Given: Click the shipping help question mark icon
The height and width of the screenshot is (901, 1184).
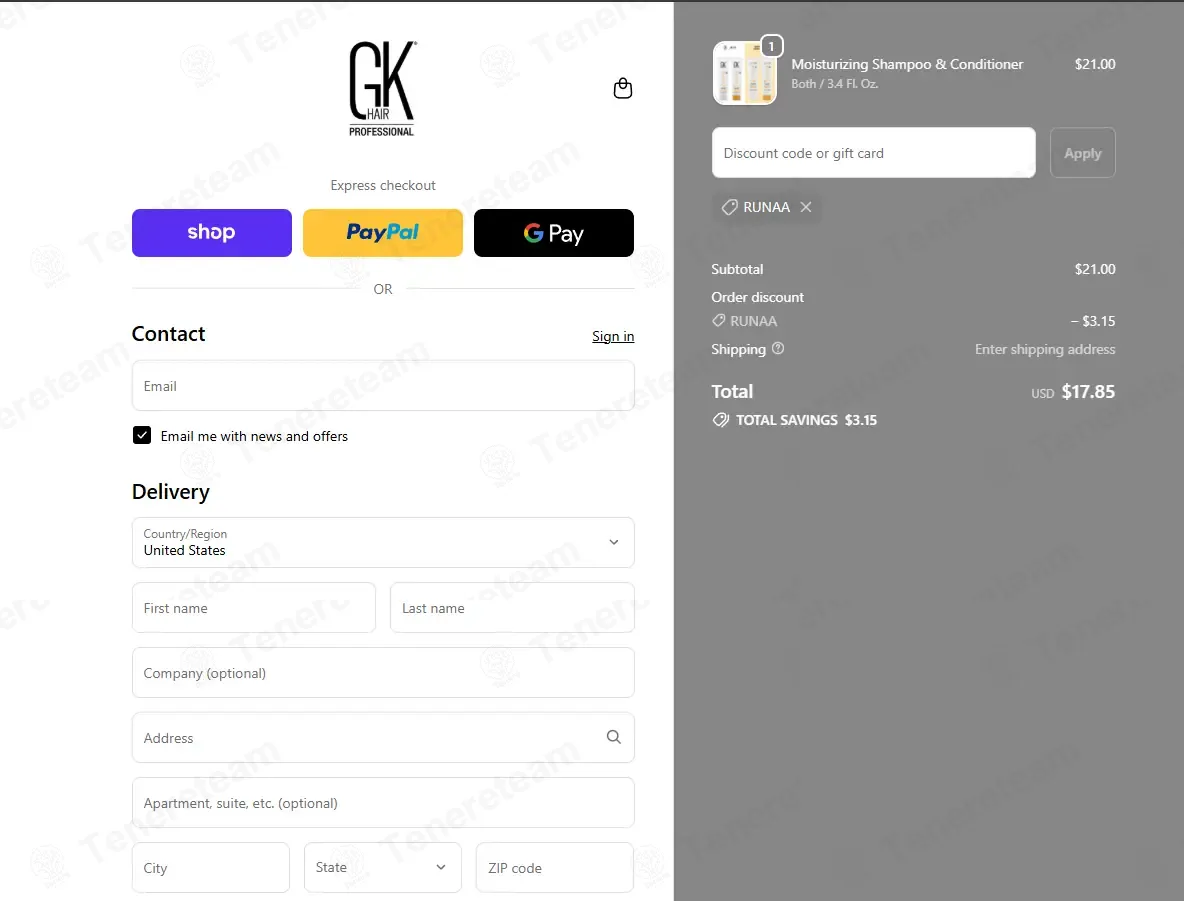Looking at the screenshot, I should pos(778,348).
